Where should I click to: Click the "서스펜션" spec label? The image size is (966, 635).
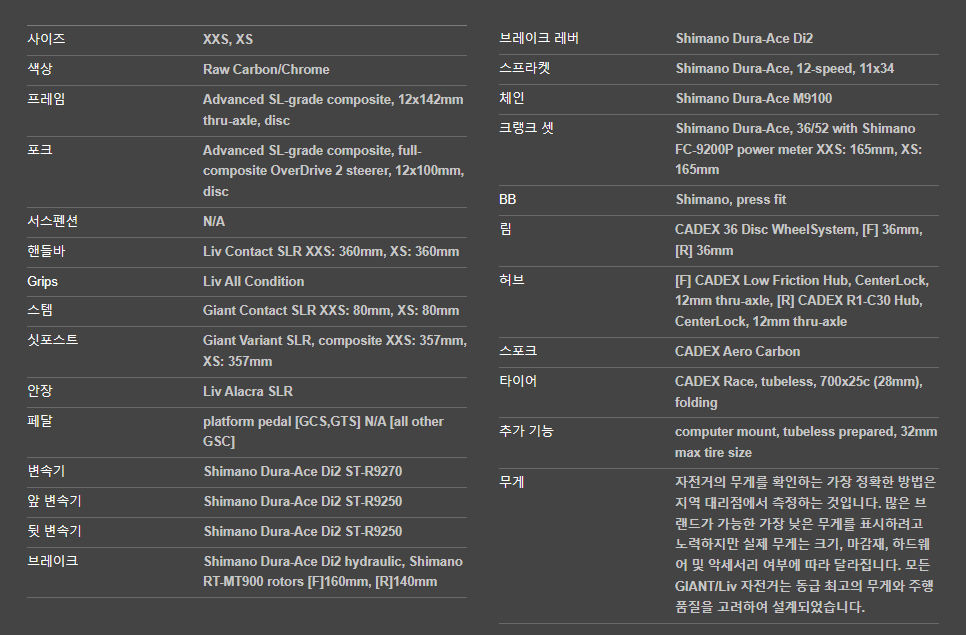point(52,221)
